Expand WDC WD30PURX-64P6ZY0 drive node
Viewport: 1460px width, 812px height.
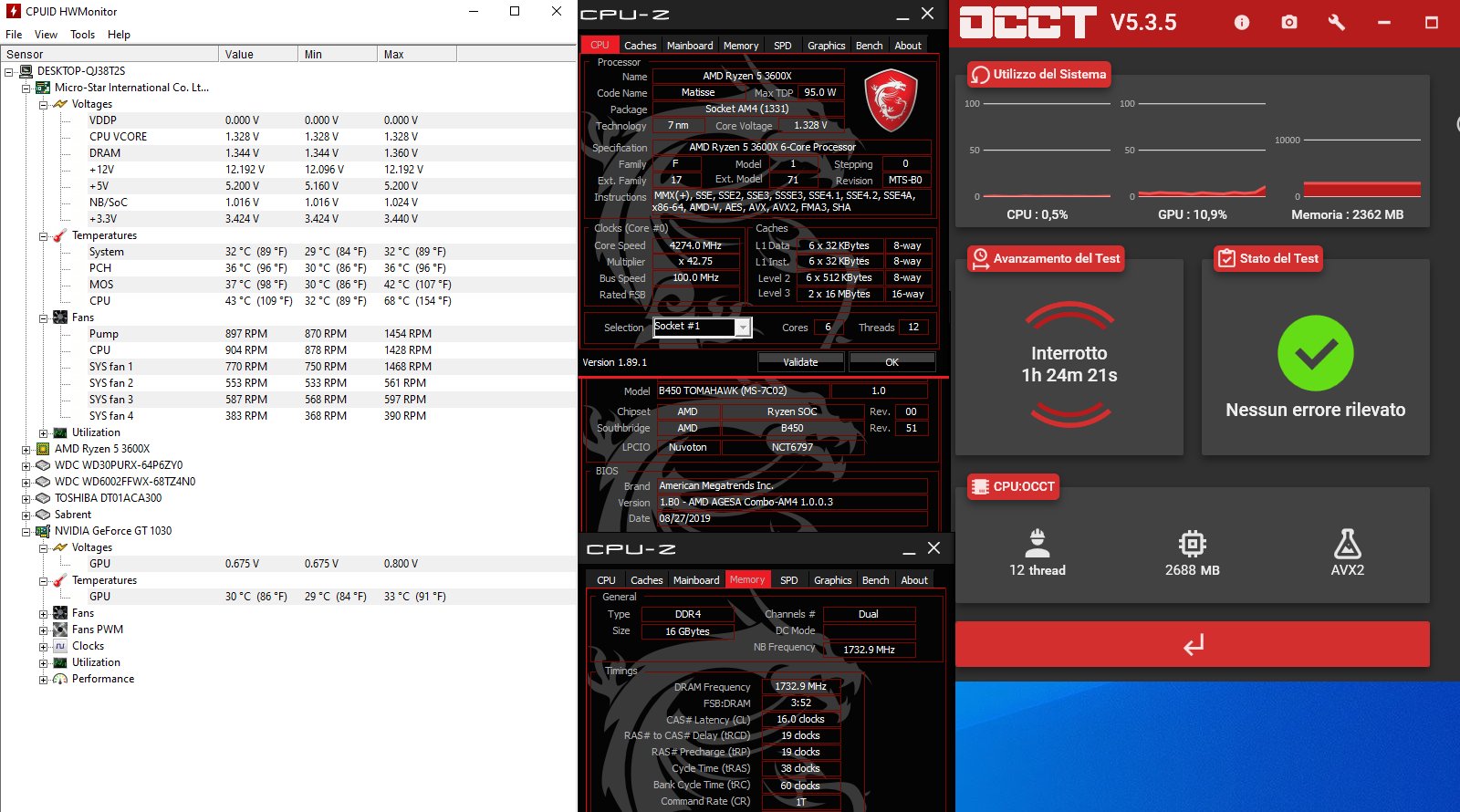coord(26,465)
